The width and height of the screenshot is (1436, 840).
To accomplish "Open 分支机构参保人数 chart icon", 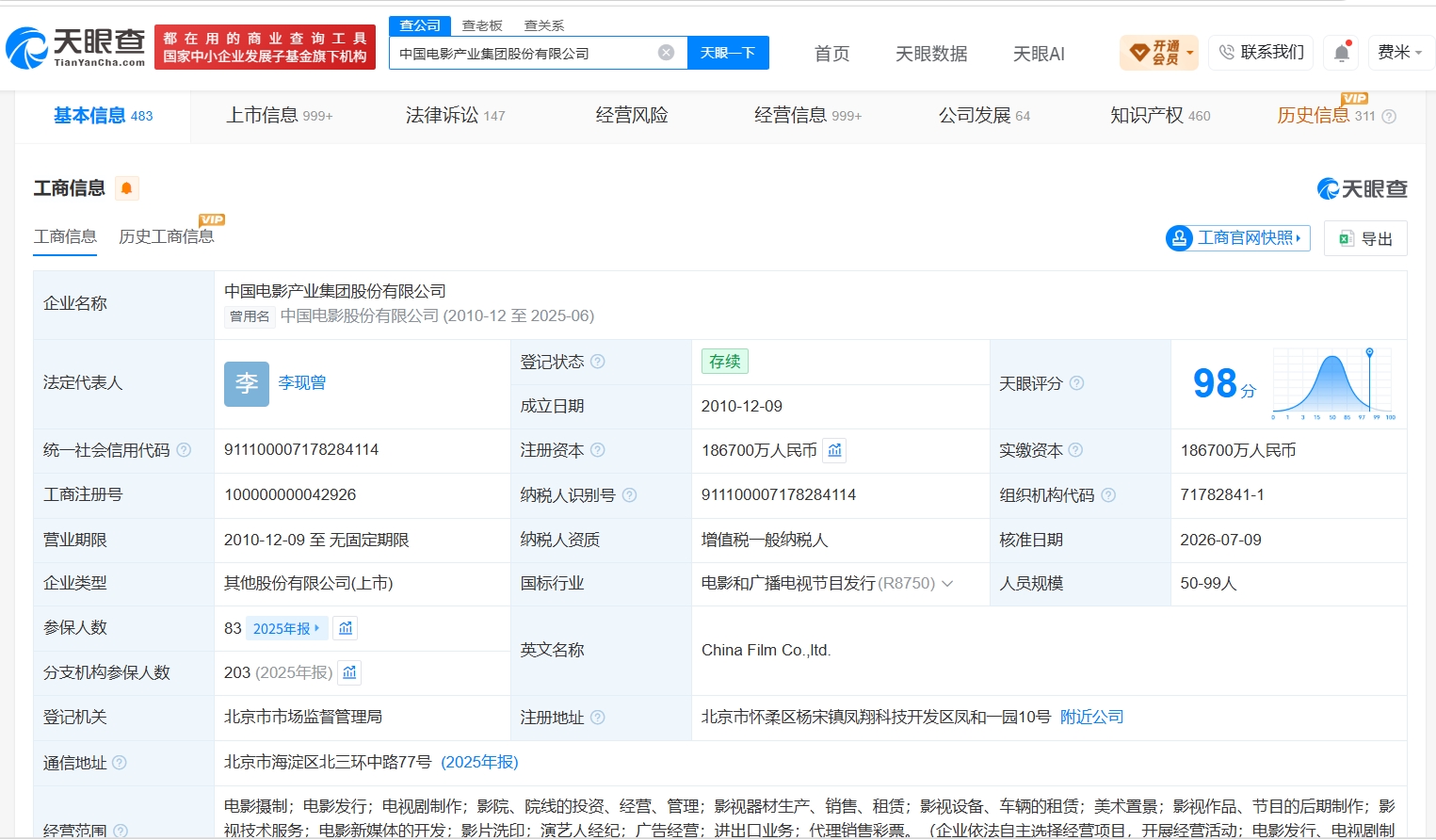I will (349, 672).
